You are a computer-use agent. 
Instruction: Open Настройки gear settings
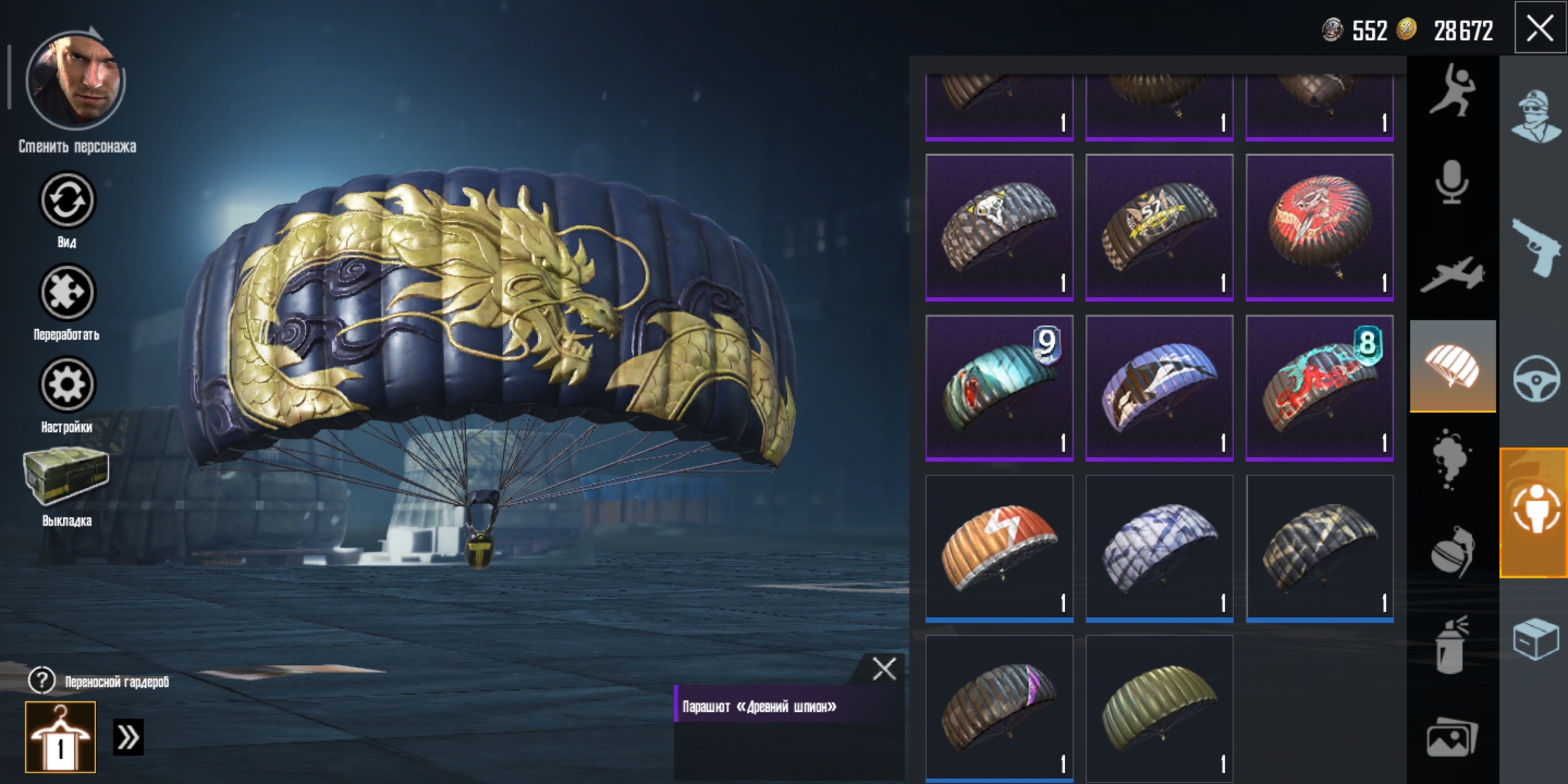coord(67,385)
